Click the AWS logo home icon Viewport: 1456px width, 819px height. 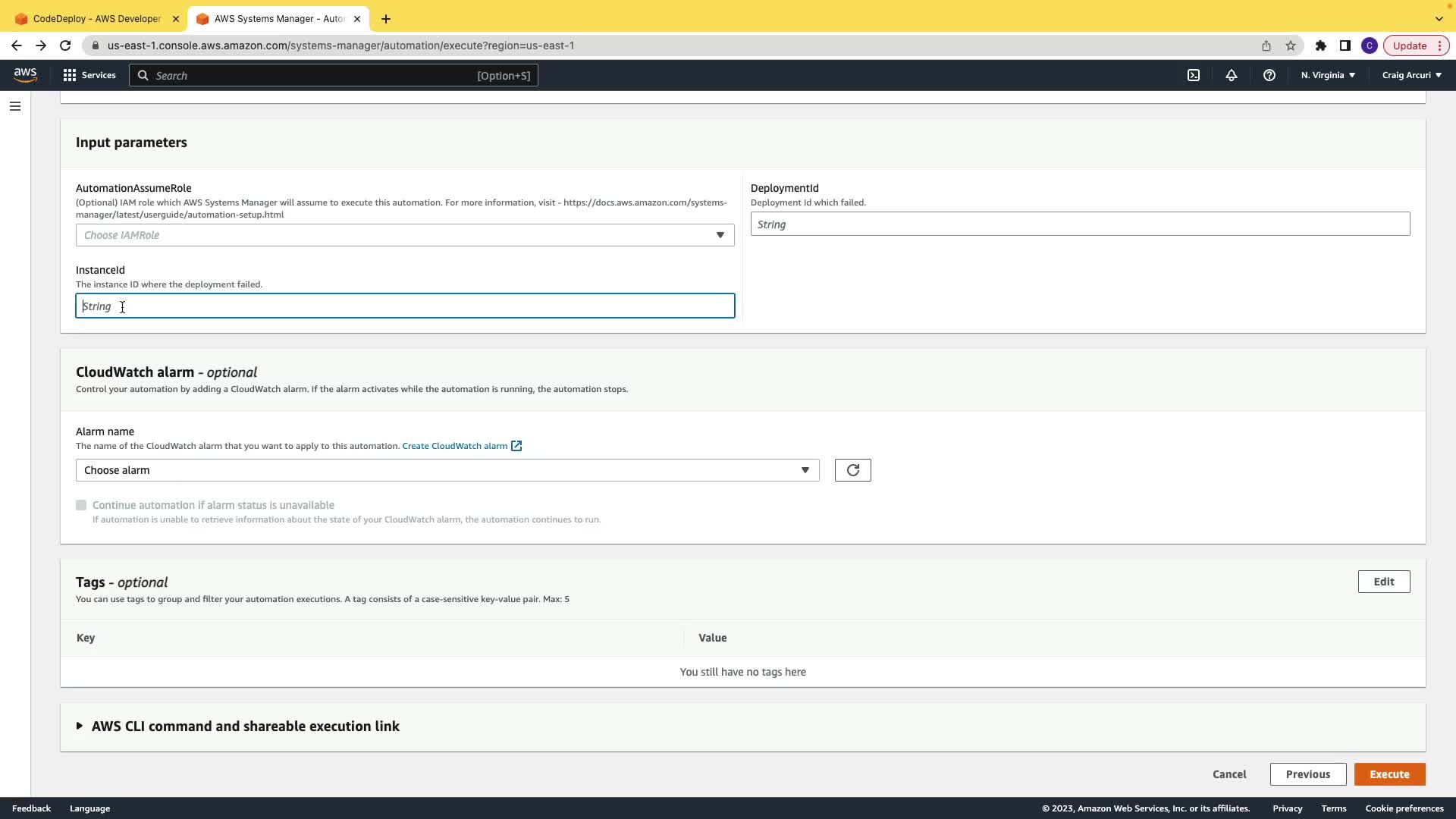(x=25, y=74)
